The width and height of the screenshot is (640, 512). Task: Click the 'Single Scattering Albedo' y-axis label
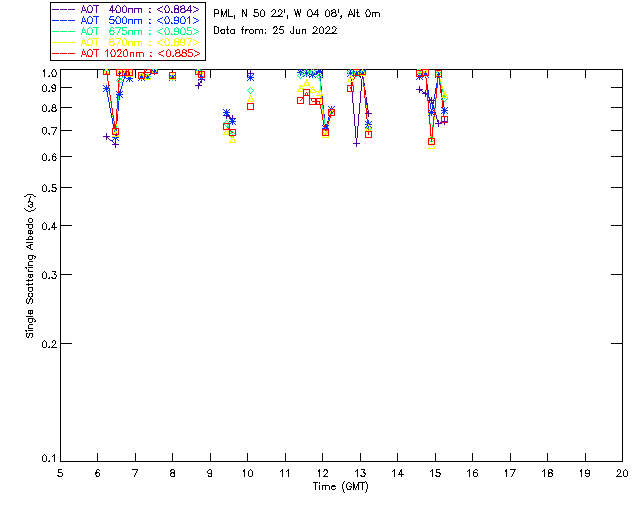31,266
